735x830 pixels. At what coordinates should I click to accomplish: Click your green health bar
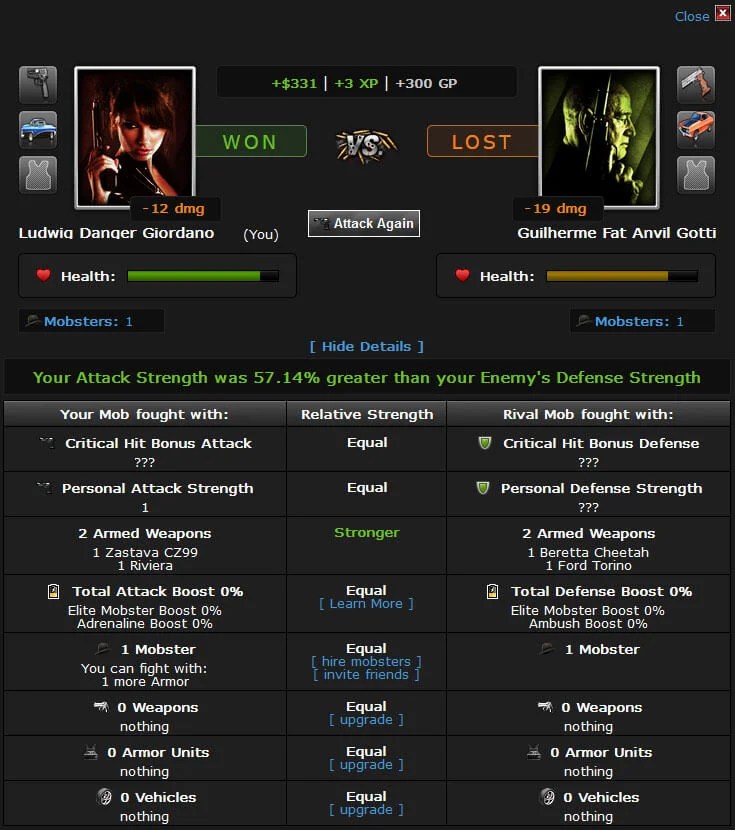click(x=203, y=276)
